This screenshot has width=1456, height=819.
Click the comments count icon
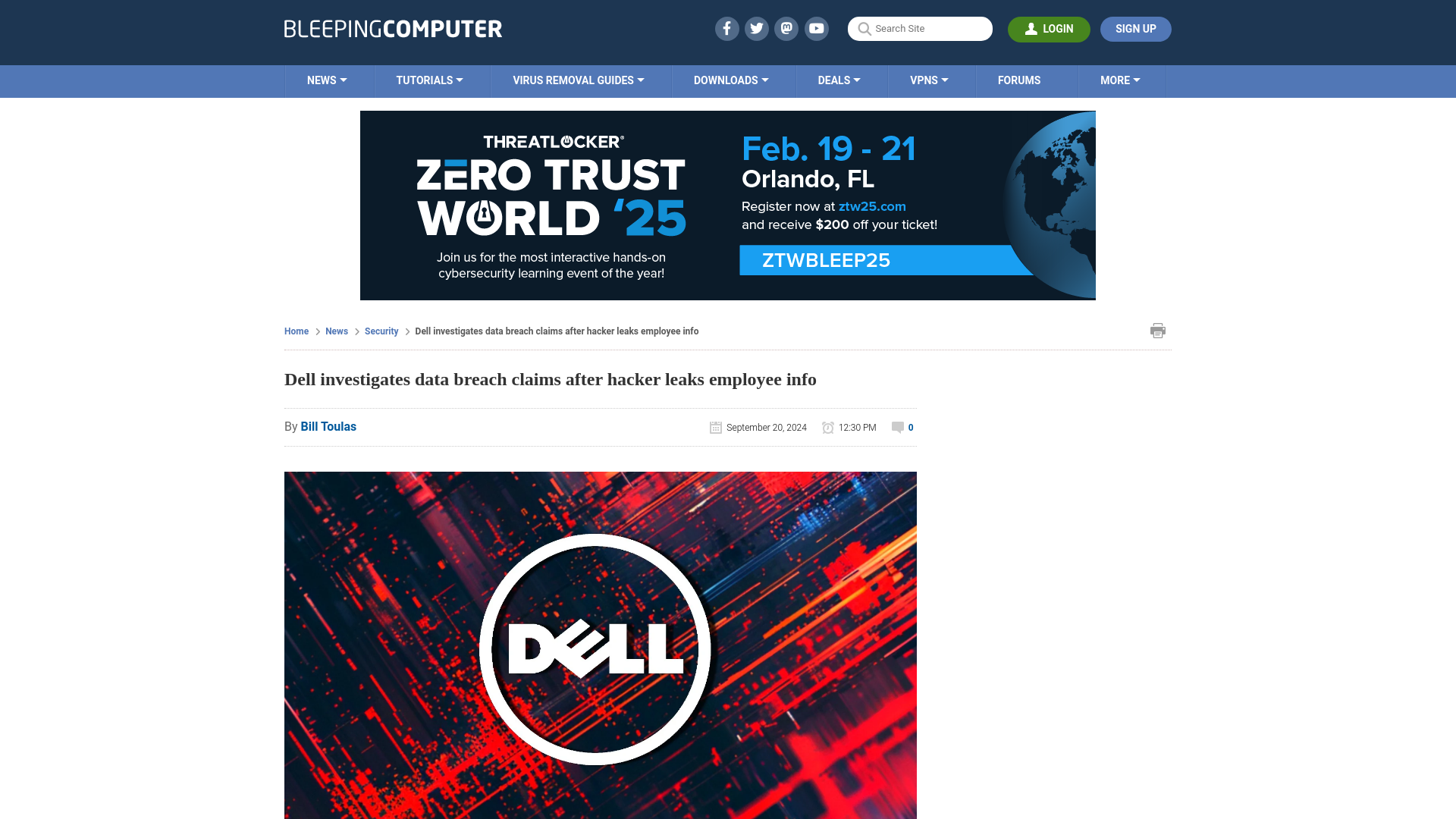896,427
